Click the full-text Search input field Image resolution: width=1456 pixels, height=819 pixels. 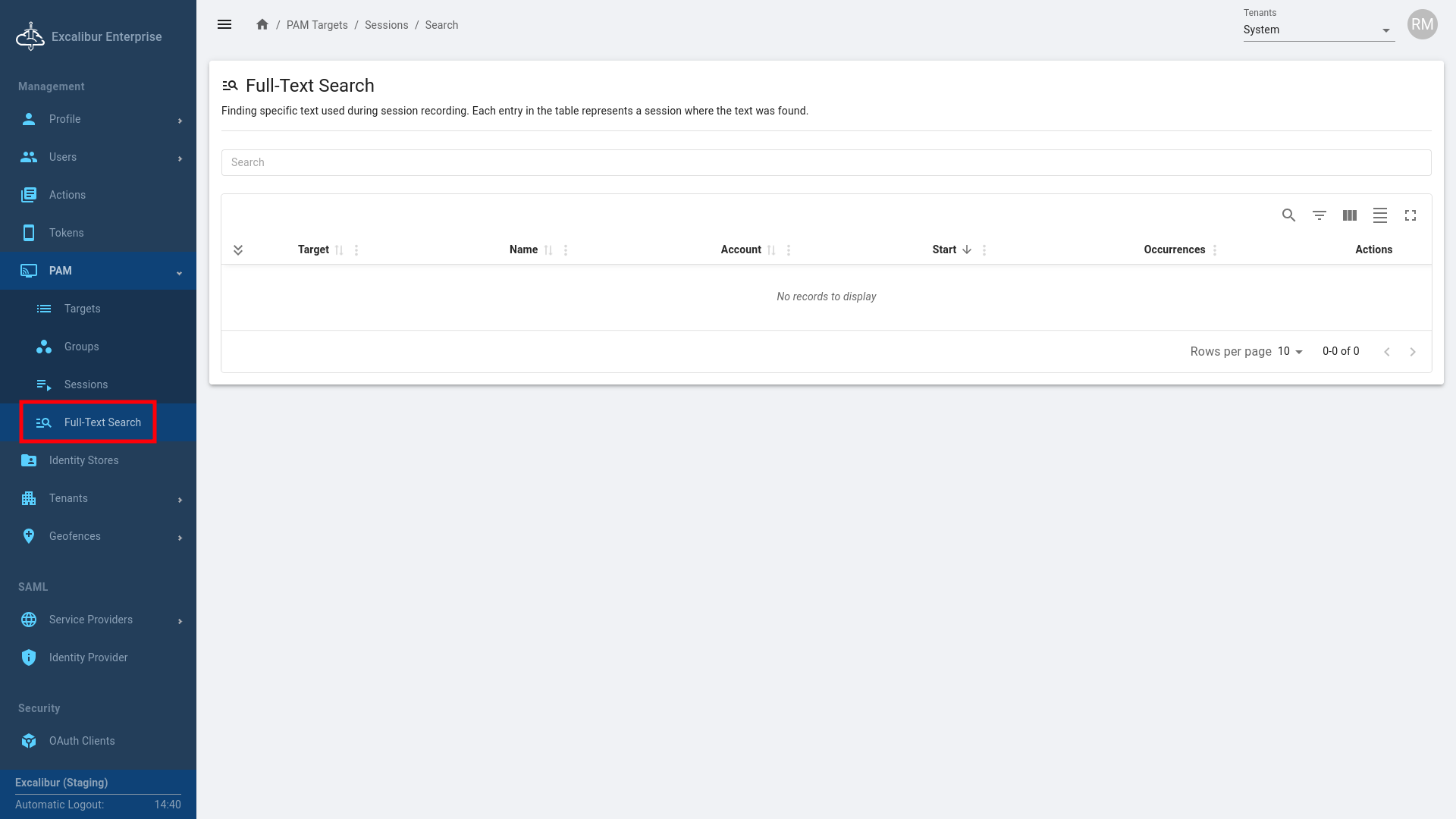825,162
